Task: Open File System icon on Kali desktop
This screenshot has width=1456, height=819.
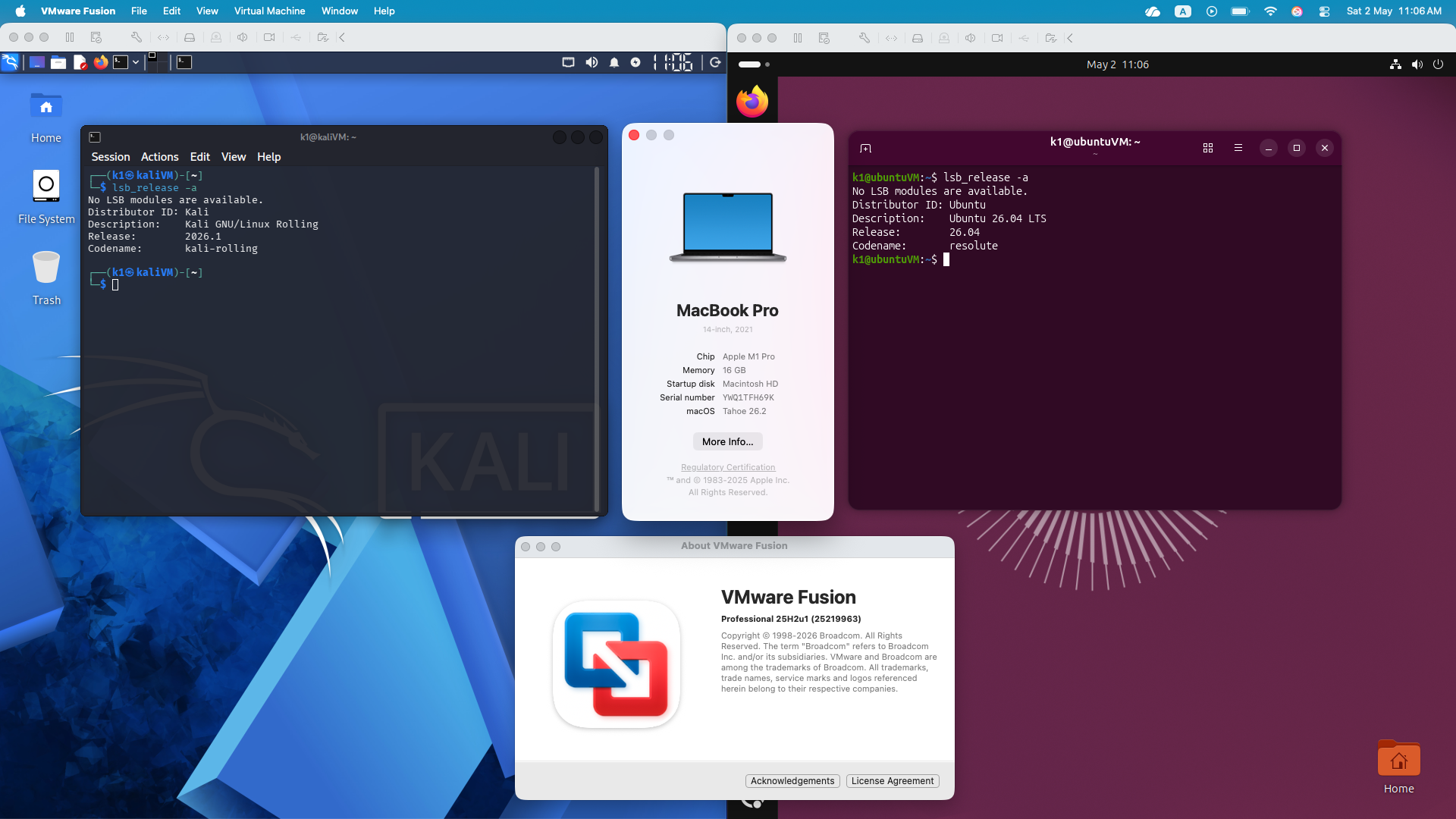Action: coord(46,197)
